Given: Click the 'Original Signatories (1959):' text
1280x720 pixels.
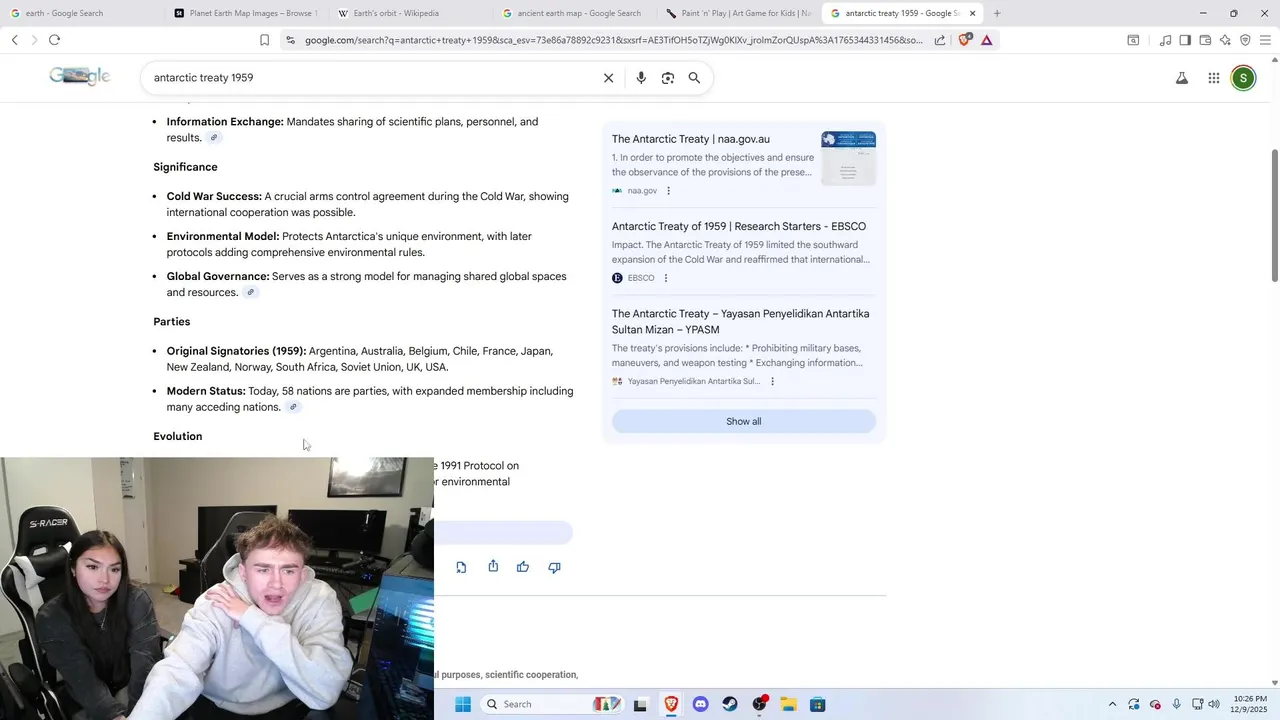Looking at the screenshot, I should coord(236,351).
